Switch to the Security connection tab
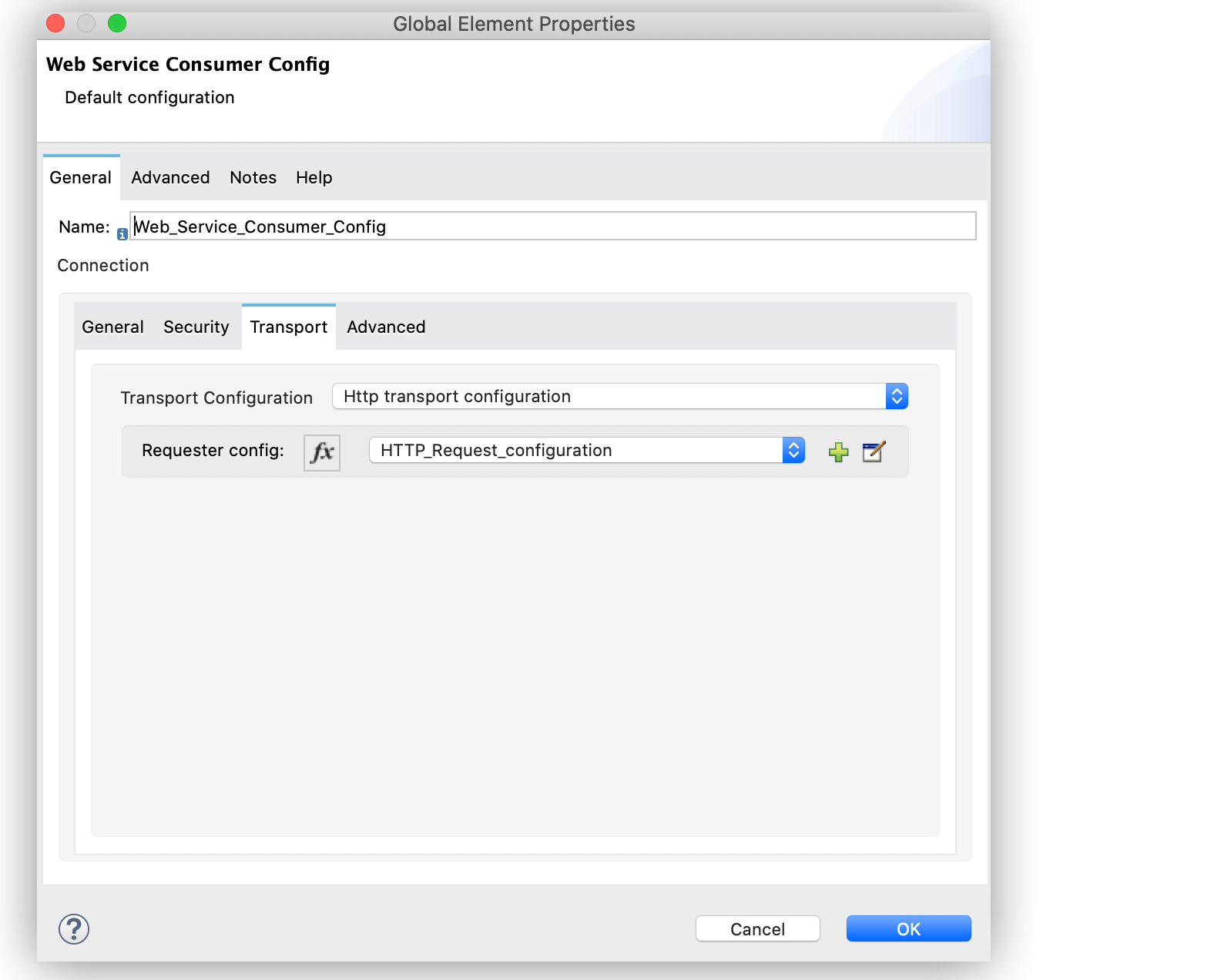This screenshot has width=1231, height=980. [x=196, y=327]
